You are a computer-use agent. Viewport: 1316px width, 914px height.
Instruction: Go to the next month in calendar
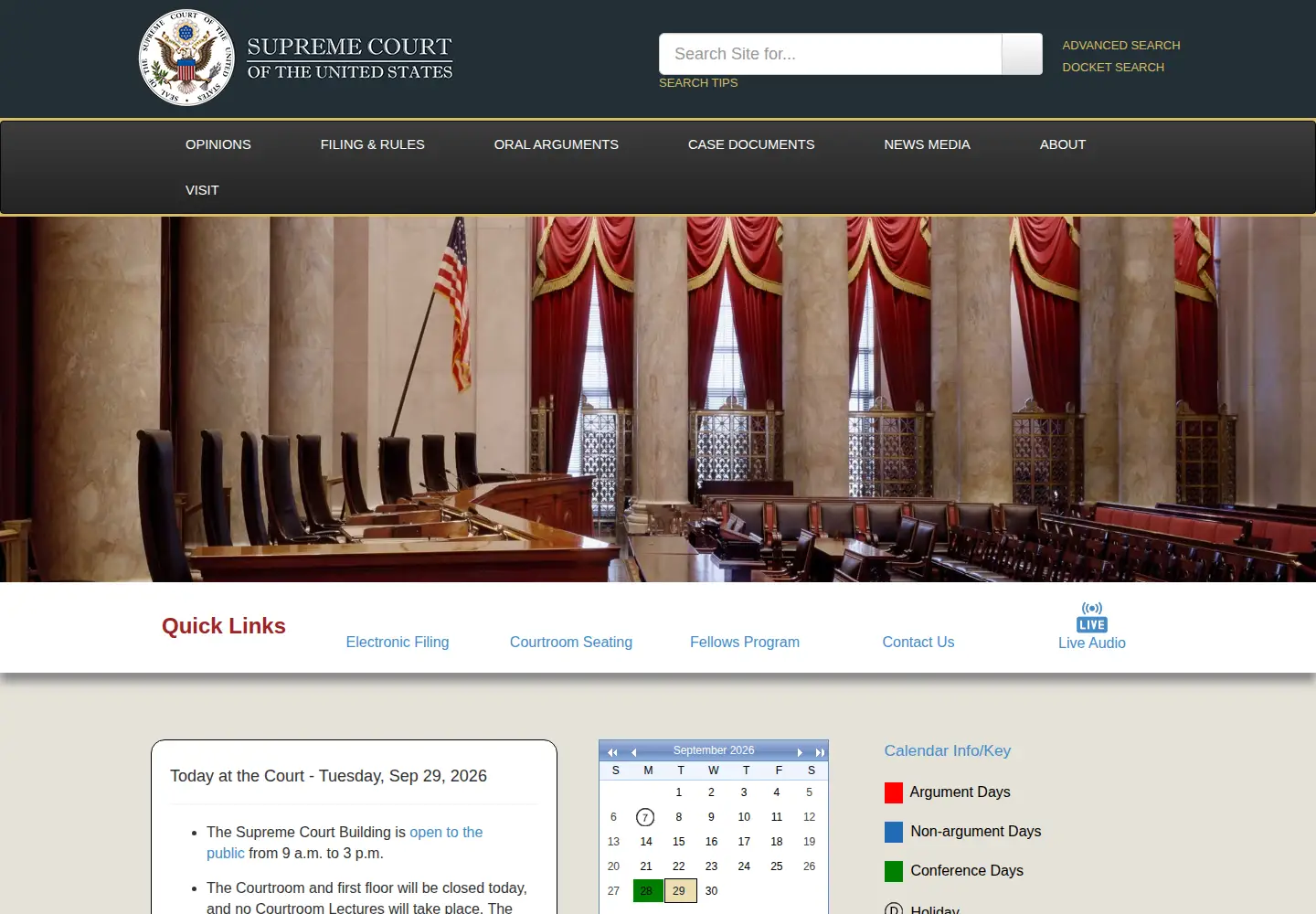(800, 752)
